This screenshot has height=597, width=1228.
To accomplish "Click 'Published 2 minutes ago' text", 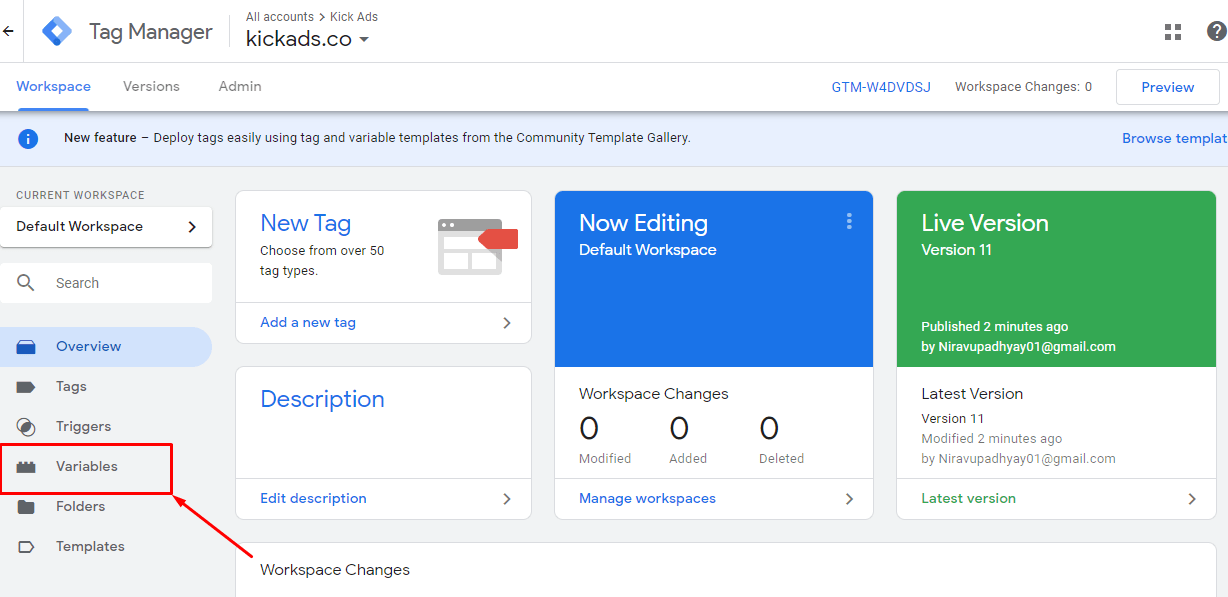I will (994, 327).
